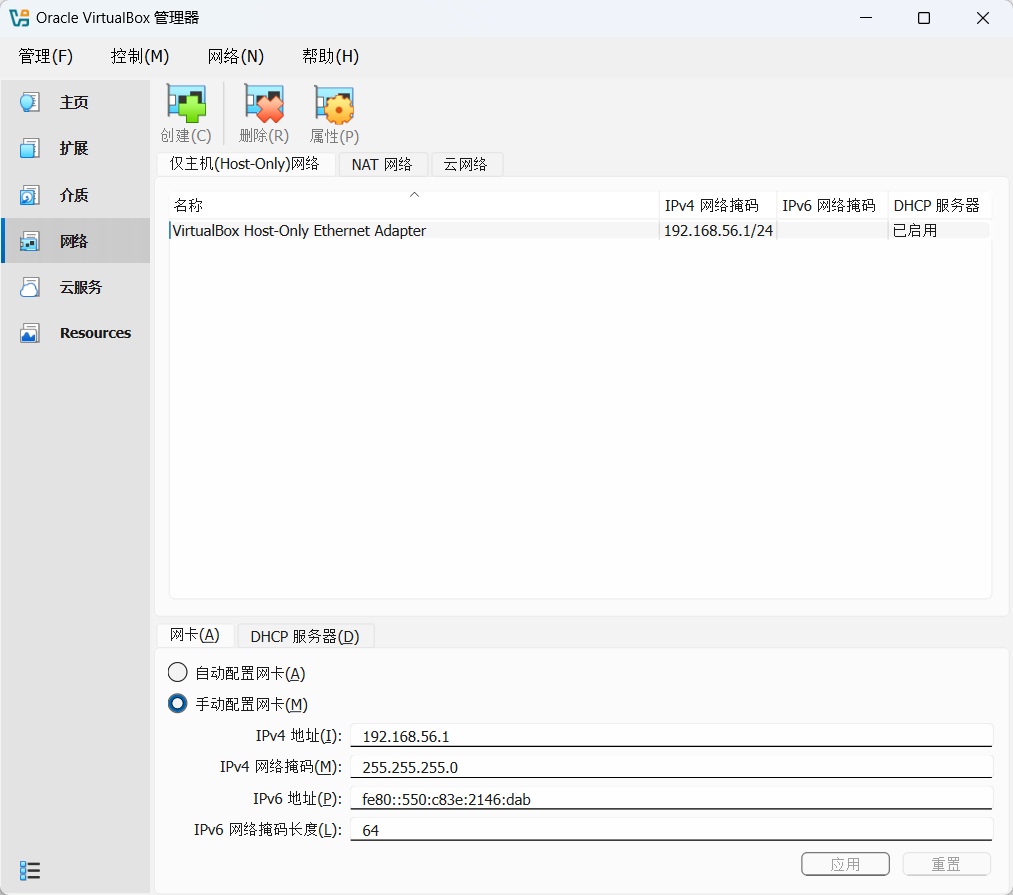Open the 扩展 extensions sidebar item
Image resolution: width=1013 pixels, height=895 pixels.
point(76,149)
